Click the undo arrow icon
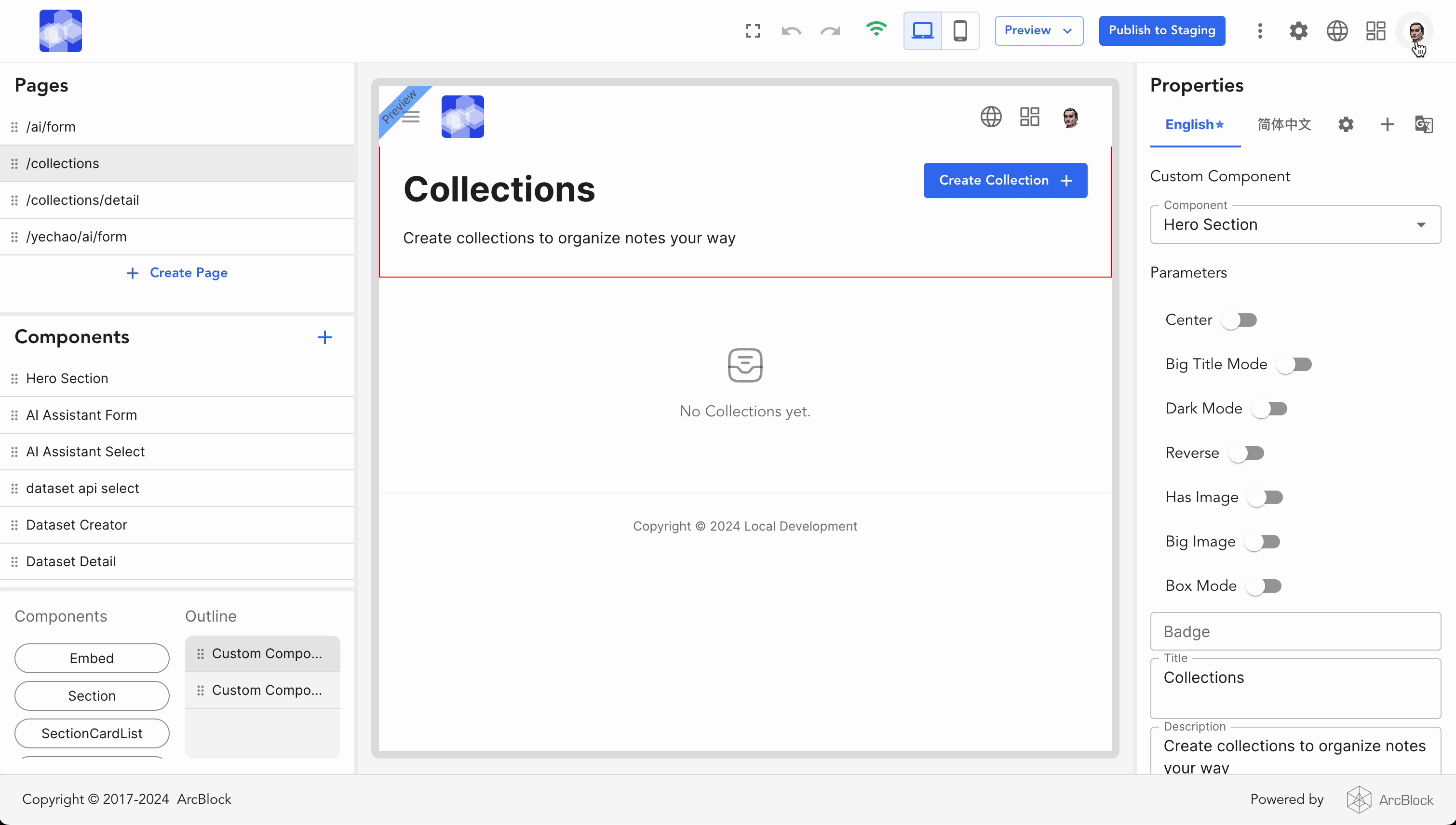The image size is (1456, 825). 791,31
